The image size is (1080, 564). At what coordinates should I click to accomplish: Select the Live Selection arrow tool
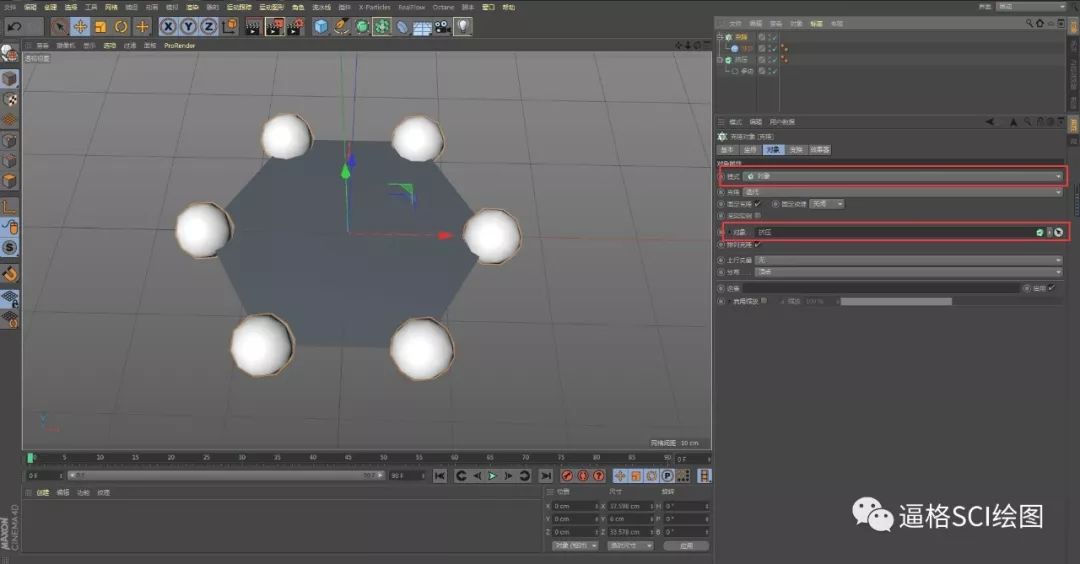[x=60, y=27]
